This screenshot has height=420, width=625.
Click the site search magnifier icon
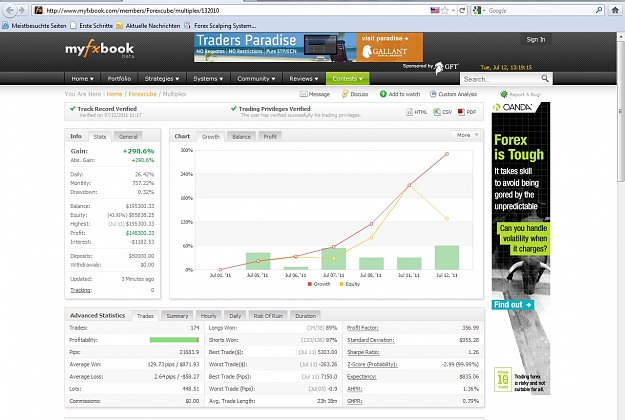point(545,79)
